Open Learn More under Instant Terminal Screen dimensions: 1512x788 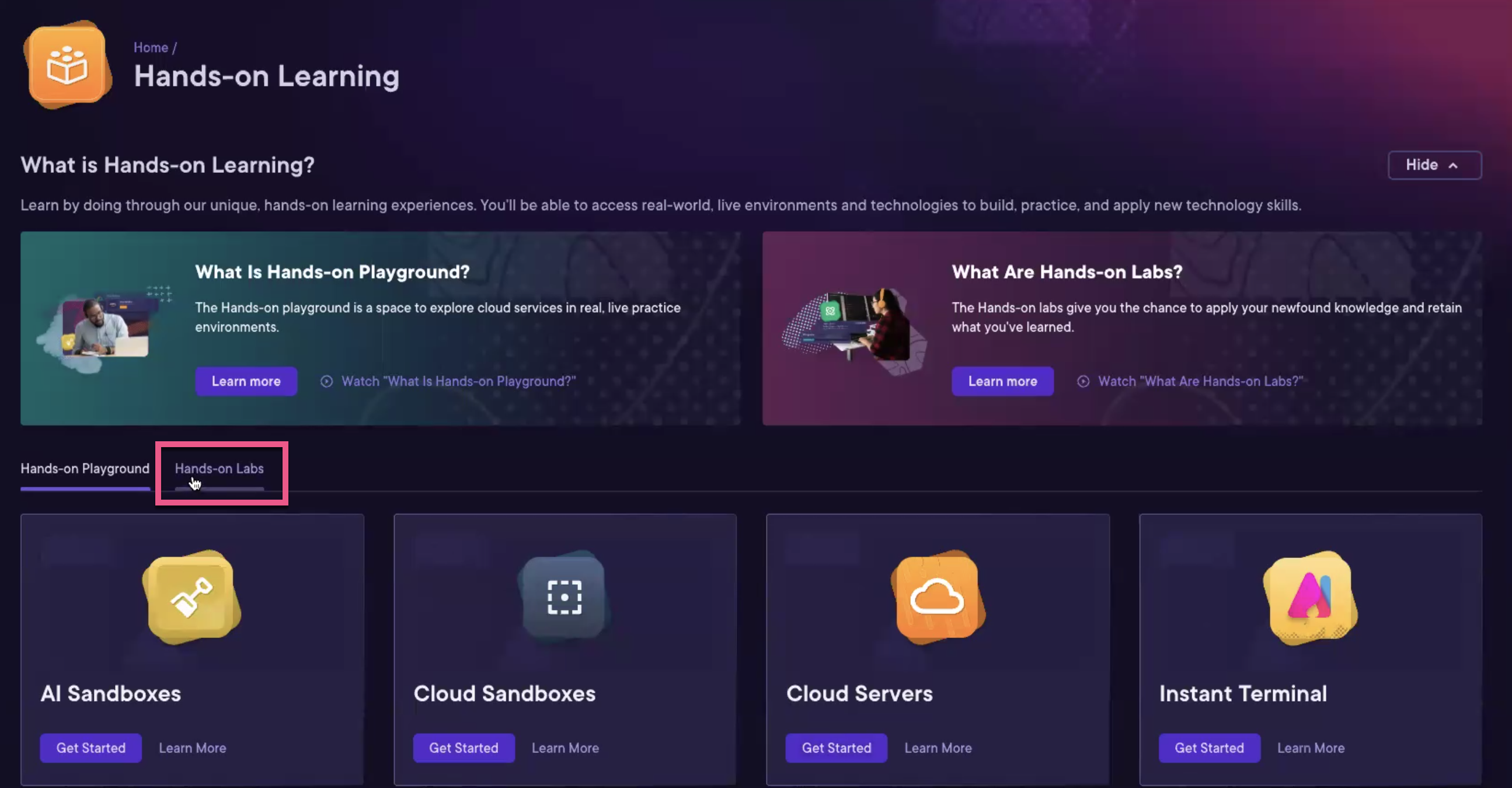[1311, 748]
